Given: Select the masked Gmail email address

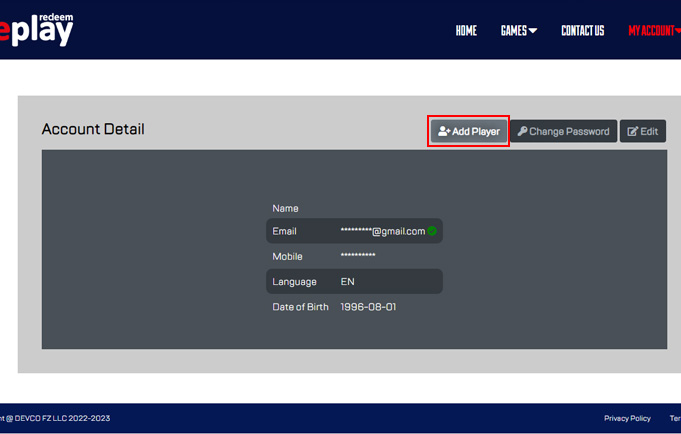Looking at the screenshot, I should click(x=382, y=231).
